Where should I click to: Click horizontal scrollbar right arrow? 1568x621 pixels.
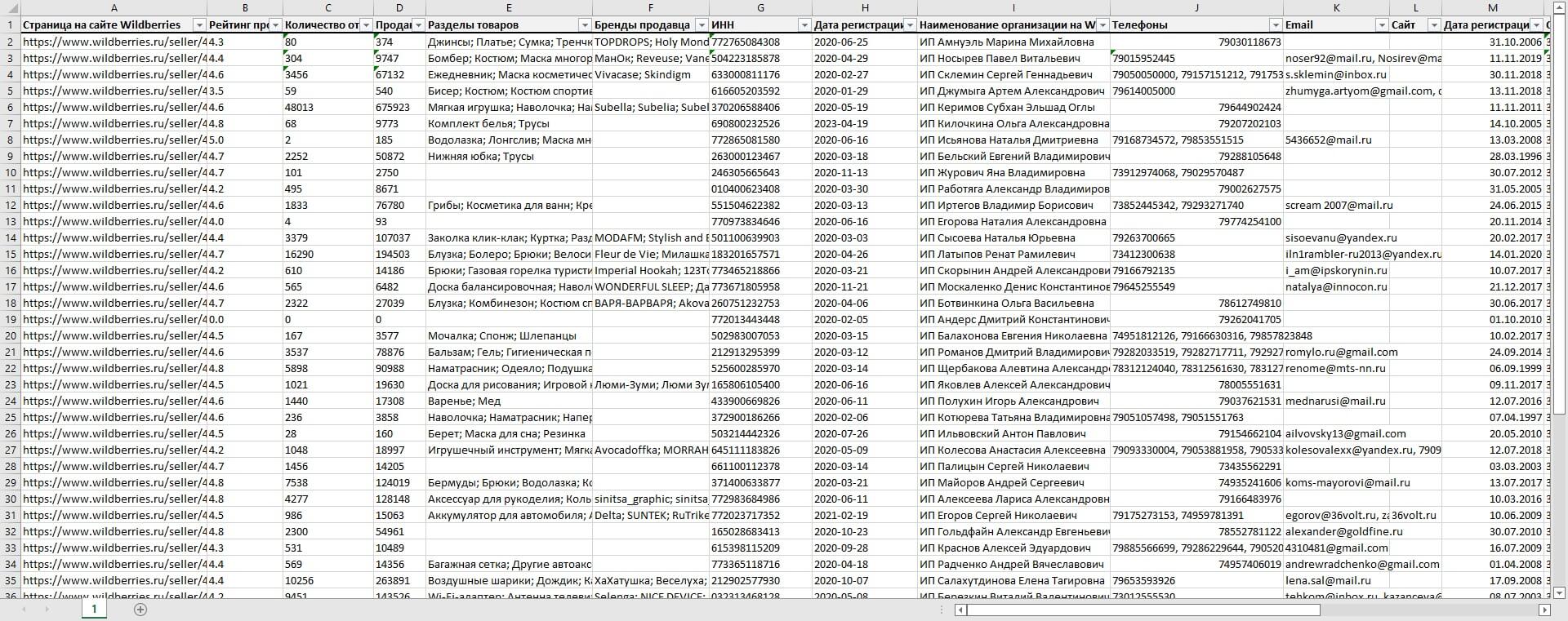pos(1544,610)
